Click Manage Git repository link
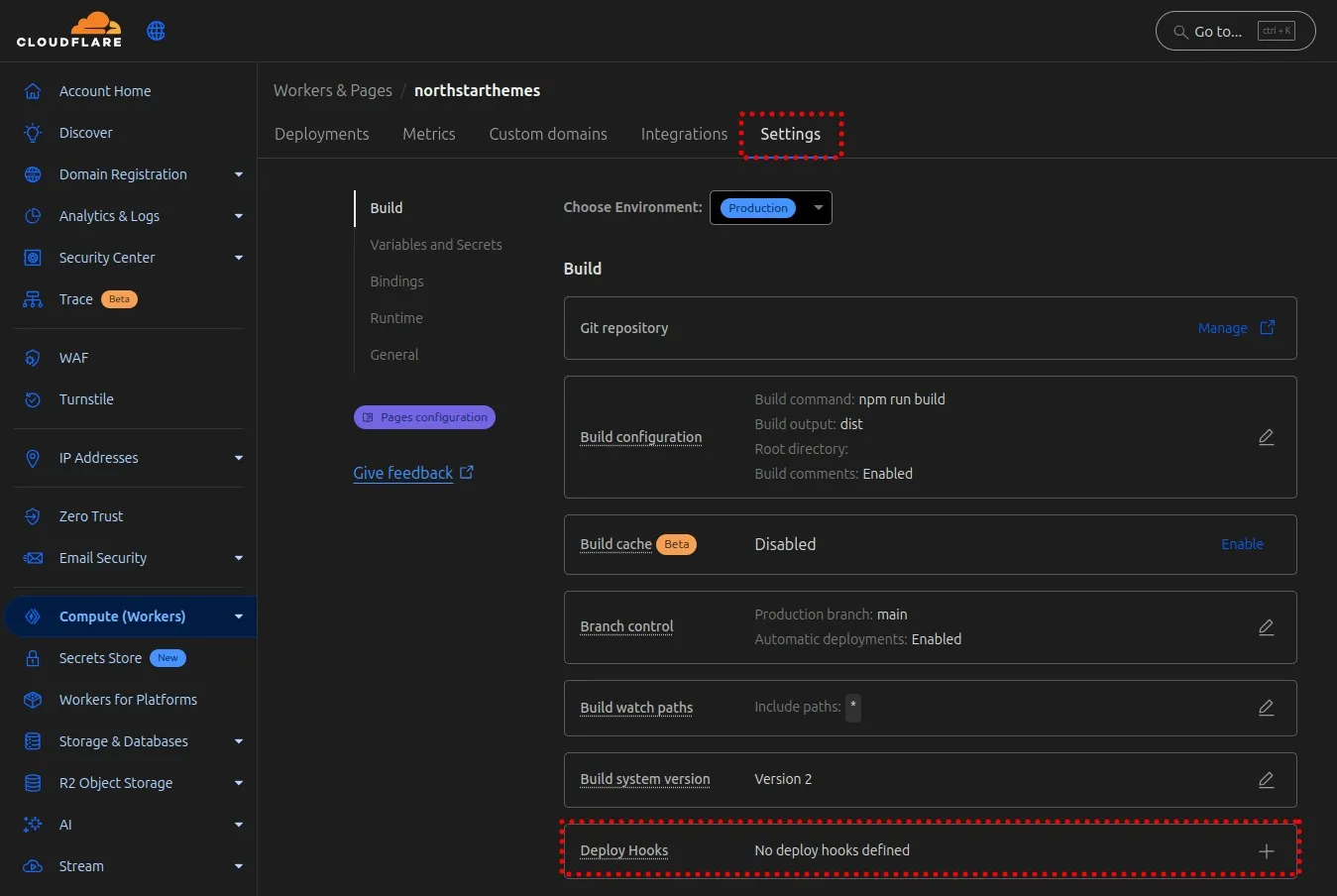The width and height of the screenshot is (1337, 896). click(1223, 328)
